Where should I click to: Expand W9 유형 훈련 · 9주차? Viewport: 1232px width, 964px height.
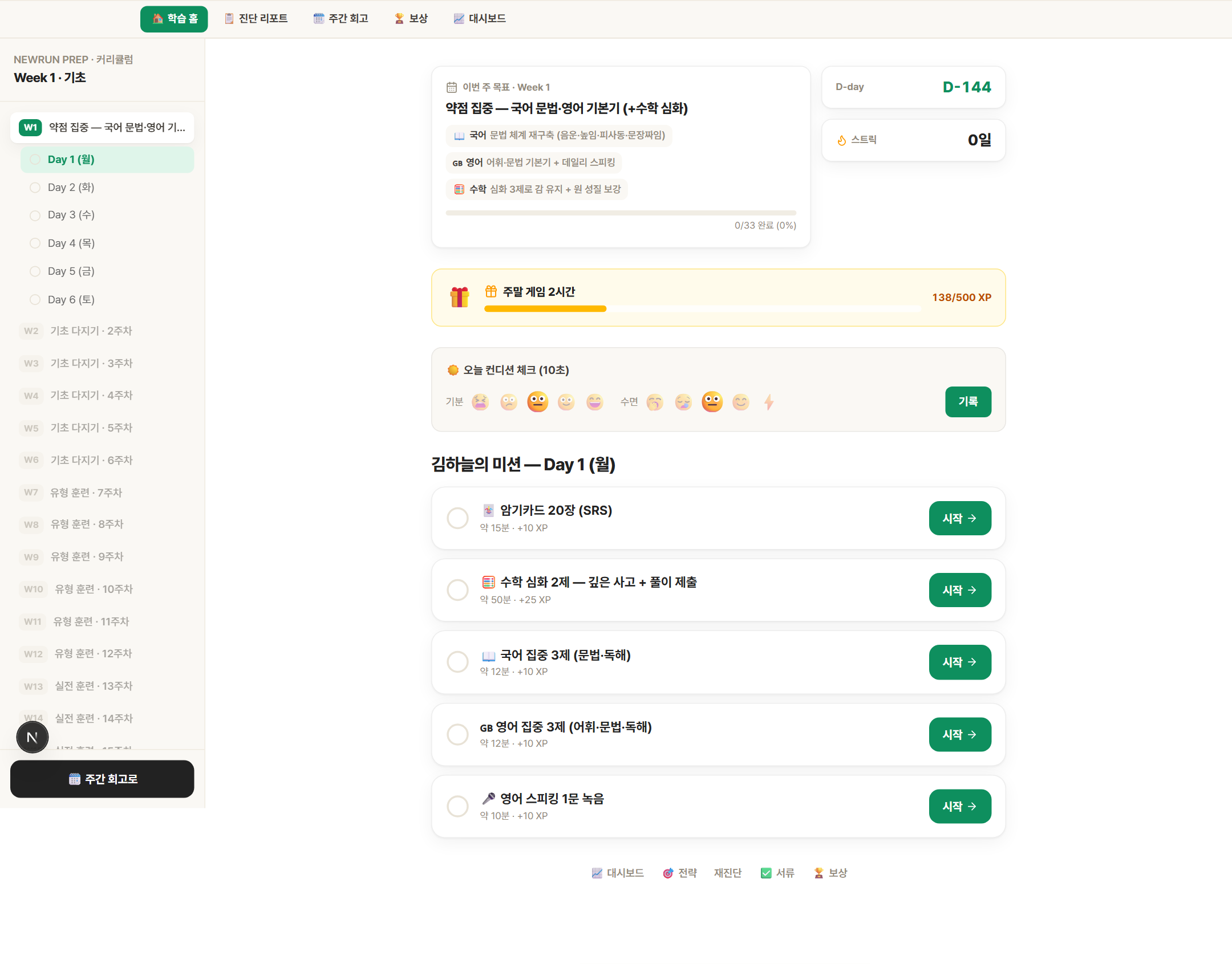(x=102, y=557)
